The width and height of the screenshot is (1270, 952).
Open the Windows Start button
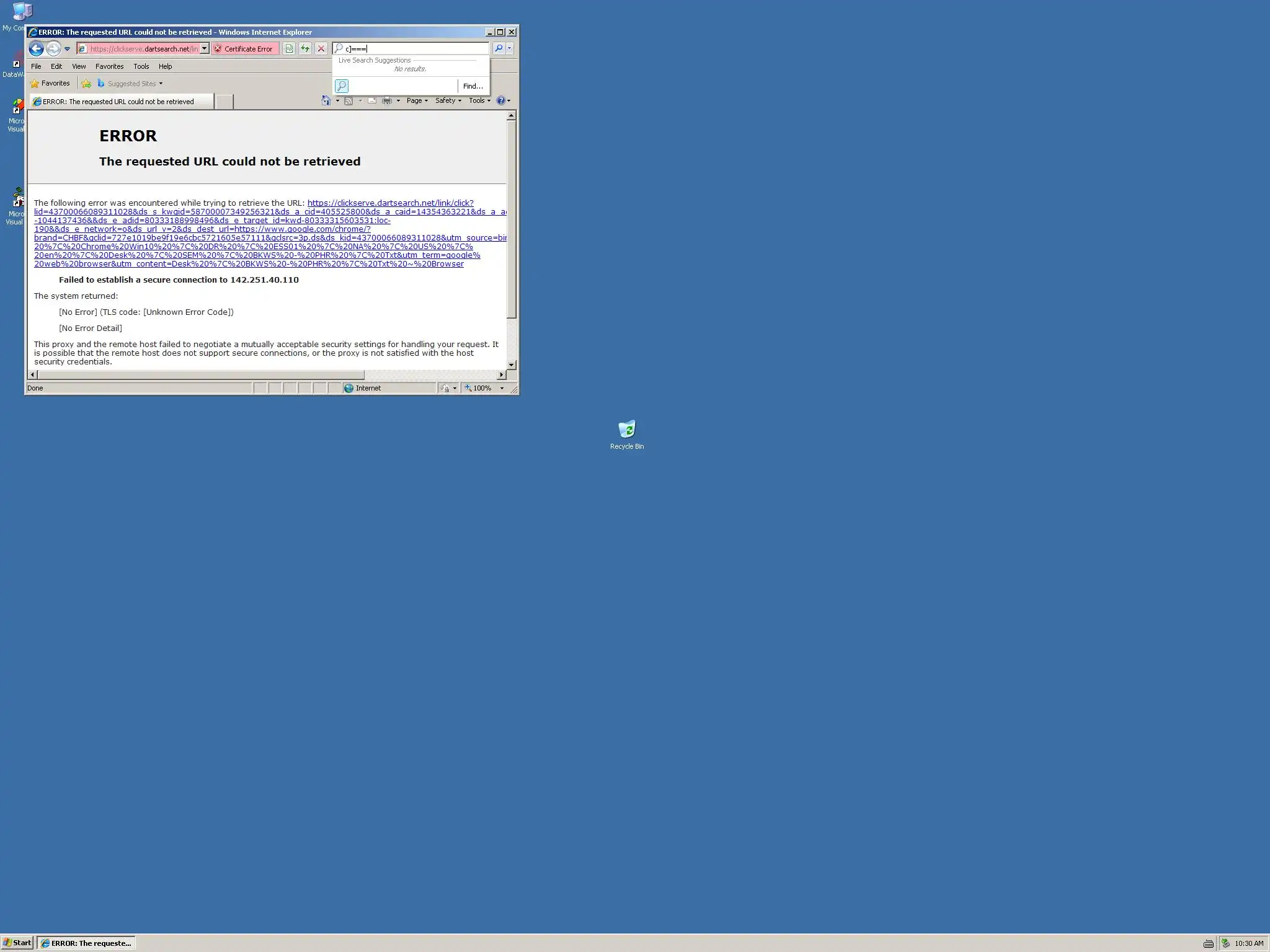pyautogui.click(x=17, y=943)
